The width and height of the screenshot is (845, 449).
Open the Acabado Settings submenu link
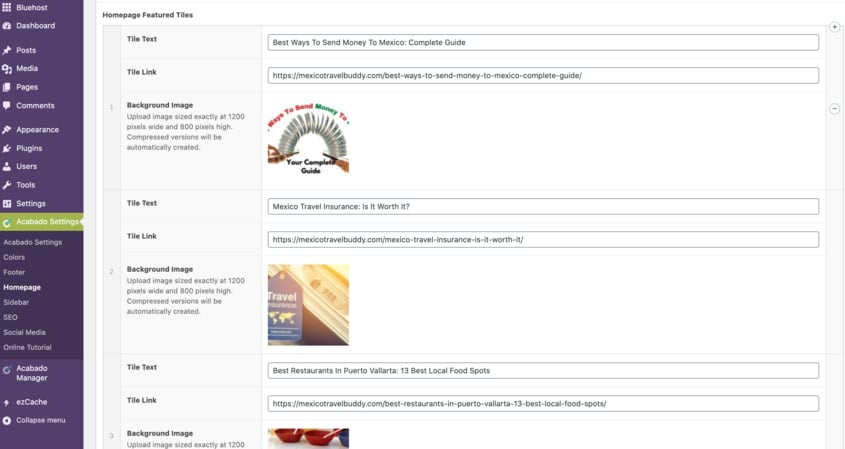(x=32, y=243)
